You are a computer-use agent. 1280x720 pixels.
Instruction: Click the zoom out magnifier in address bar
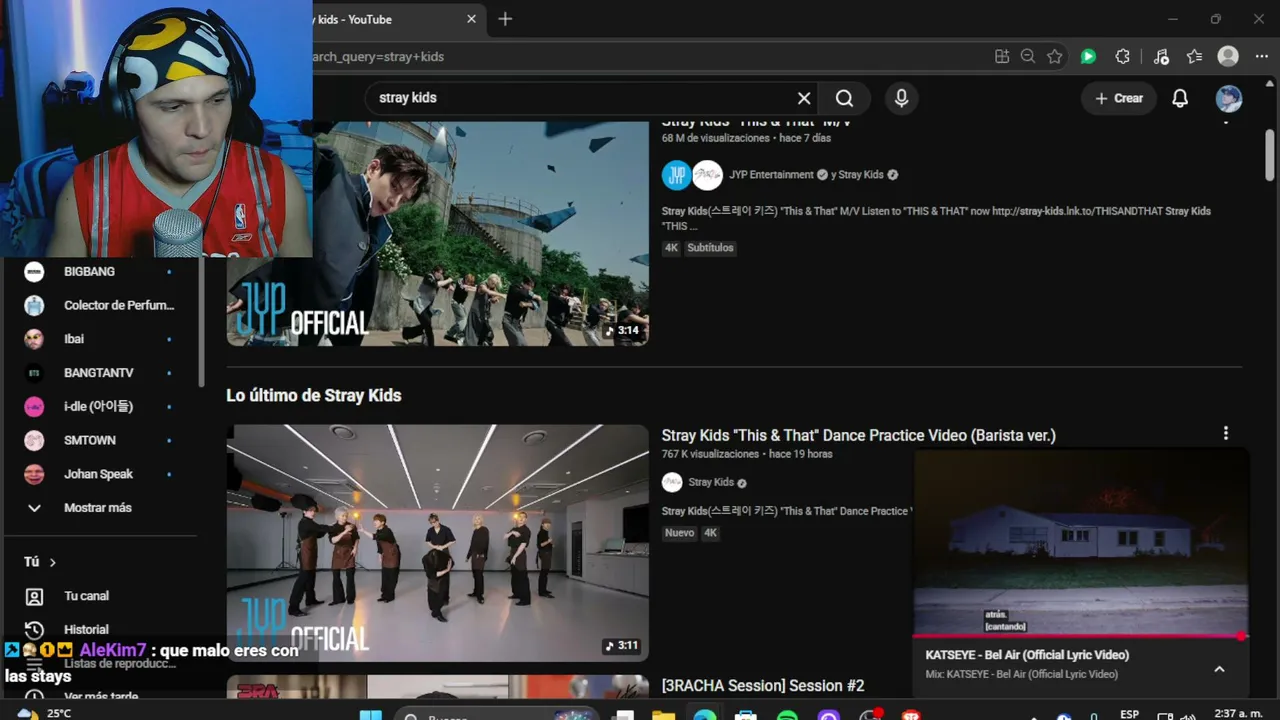pyautogui.click(x=1028, y=57)
